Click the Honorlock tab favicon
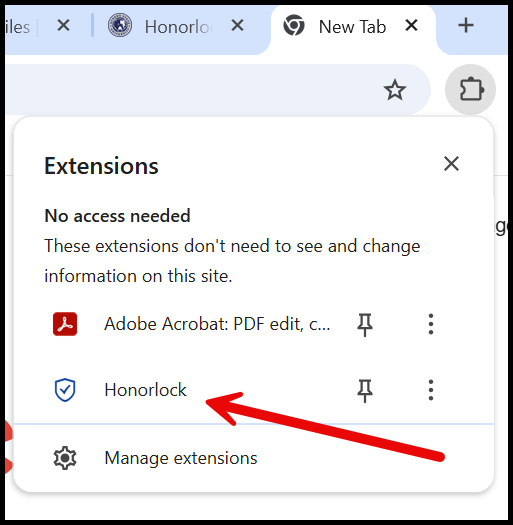513x525 pixels. [120, 25]
